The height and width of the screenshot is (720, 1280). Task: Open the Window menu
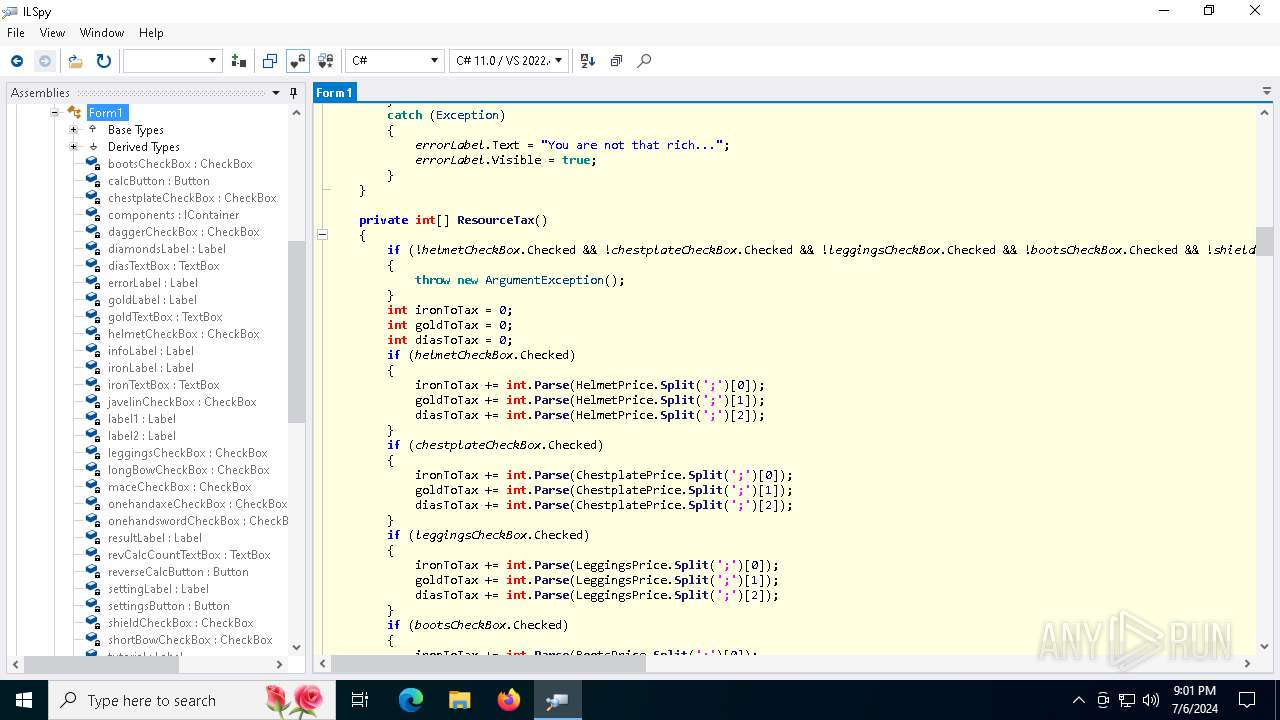pyautogui.click(x=102, y=33)
